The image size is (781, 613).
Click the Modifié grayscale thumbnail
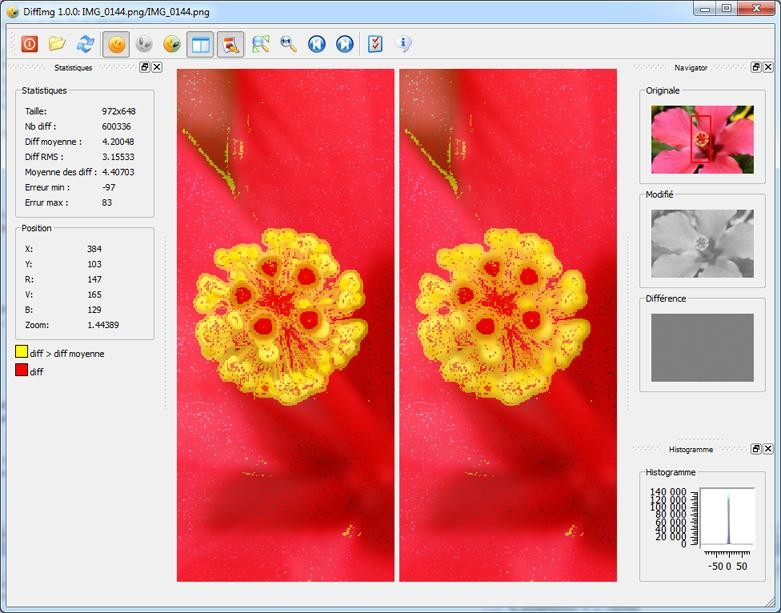[702, 243]
